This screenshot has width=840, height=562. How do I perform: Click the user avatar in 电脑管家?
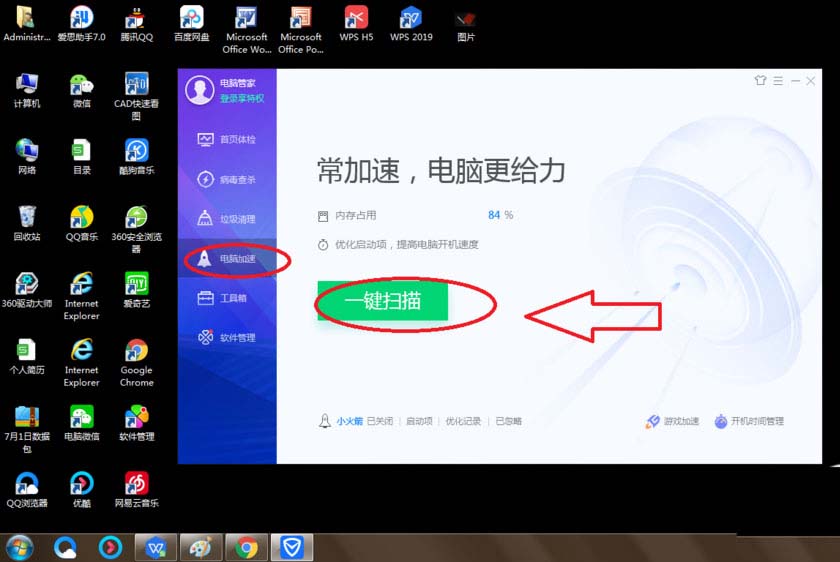click(200, 90)
